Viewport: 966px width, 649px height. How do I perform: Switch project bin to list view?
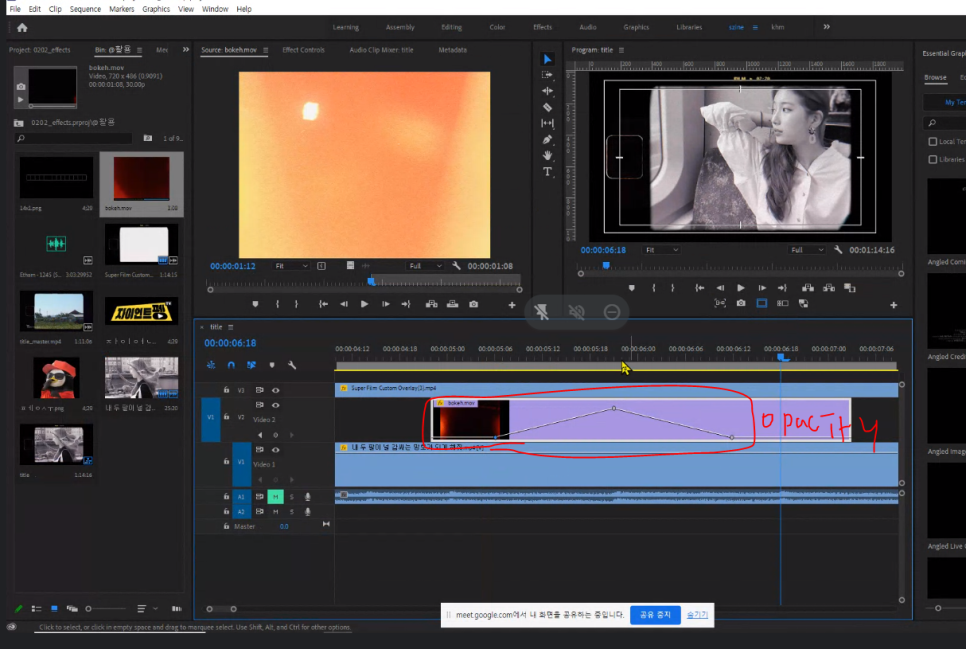tap(36, 609)
